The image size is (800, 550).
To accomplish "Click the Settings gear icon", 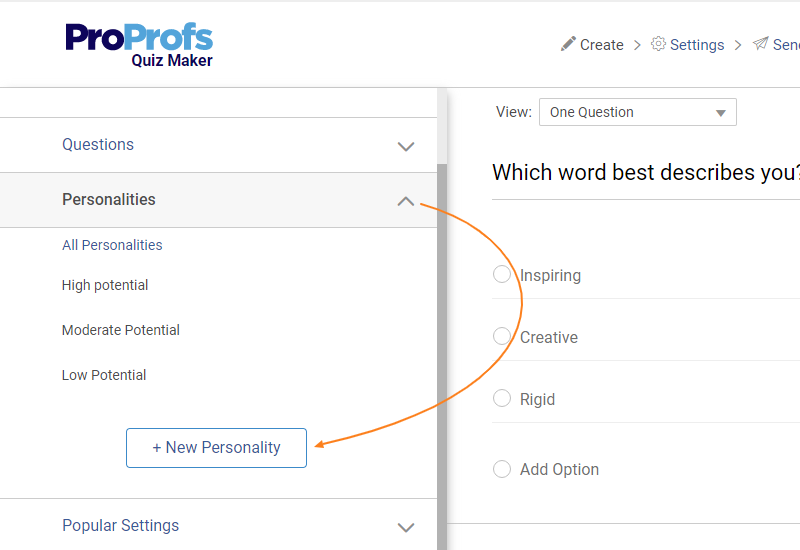I will tap(658, 44).
